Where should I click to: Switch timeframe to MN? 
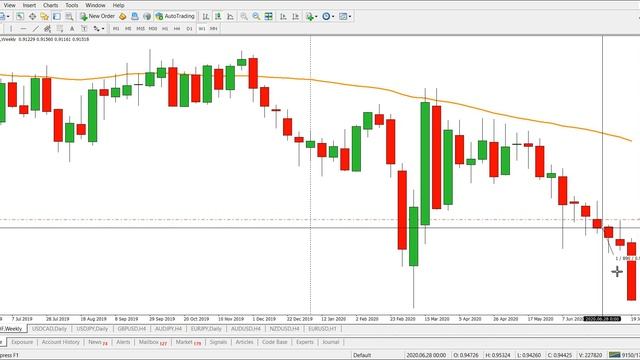(x=213, y=29)
